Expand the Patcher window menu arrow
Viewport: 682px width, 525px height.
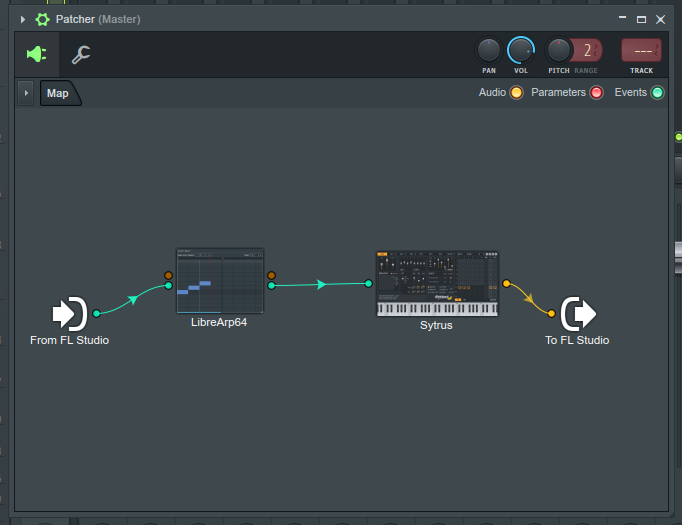(x=23, y=20)
